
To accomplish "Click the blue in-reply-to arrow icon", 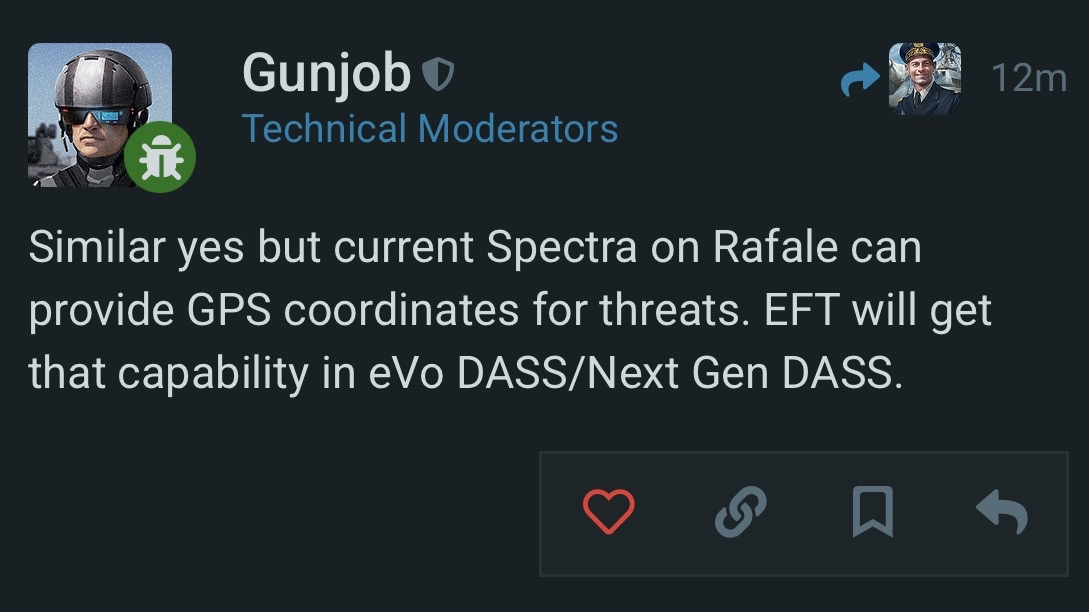I will click(859, 79).
